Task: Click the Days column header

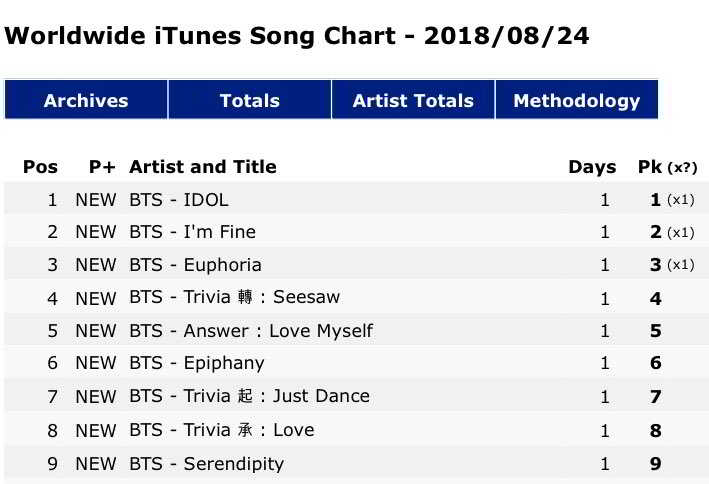Action: [x=592, y=167]
